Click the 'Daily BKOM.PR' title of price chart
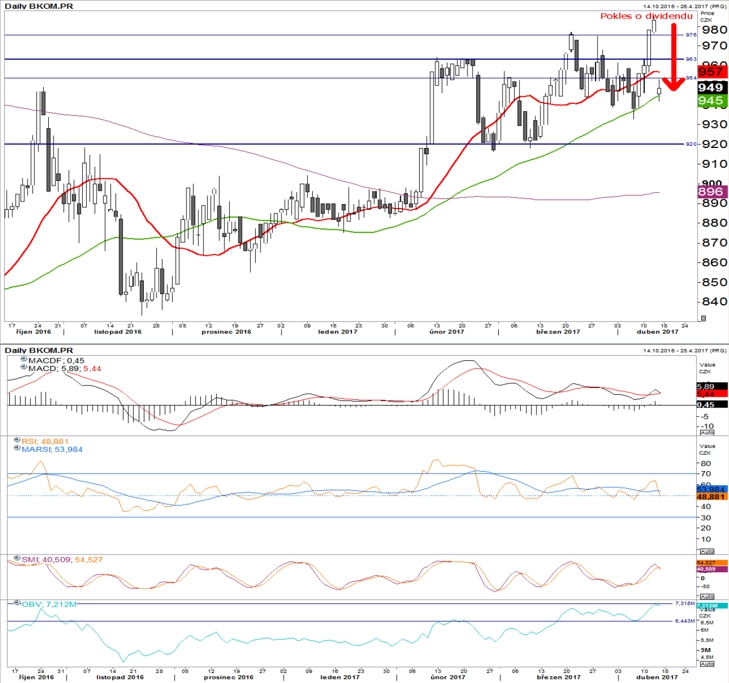Image resolution: width=729 pixels, height=683 pixels. pos(39,6)
